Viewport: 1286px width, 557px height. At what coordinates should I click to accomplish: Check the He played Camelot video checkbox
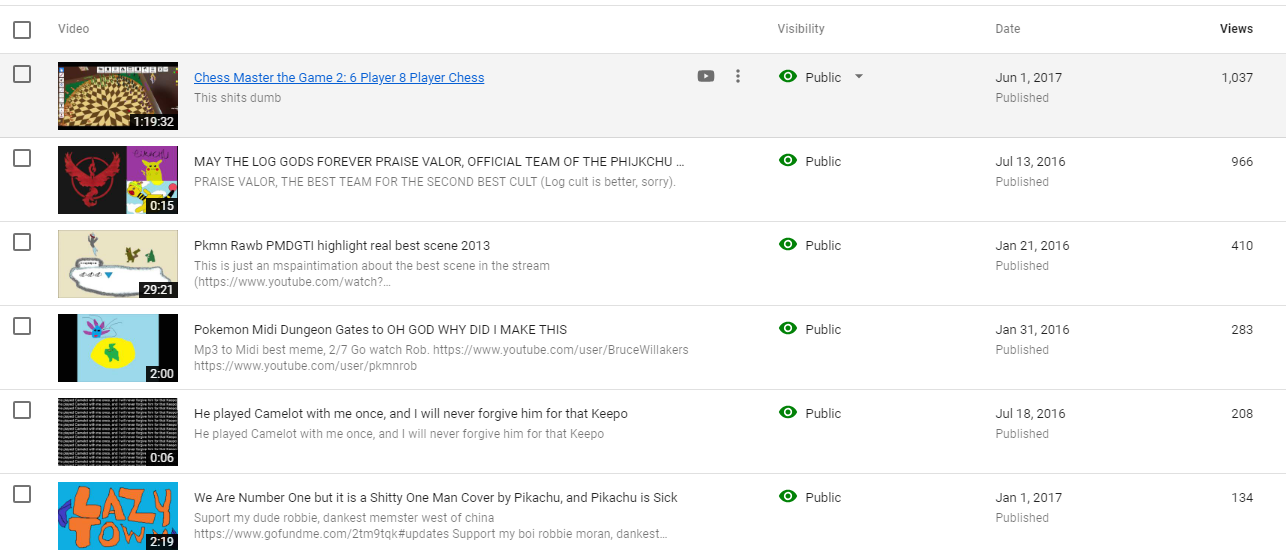[22, 410]
